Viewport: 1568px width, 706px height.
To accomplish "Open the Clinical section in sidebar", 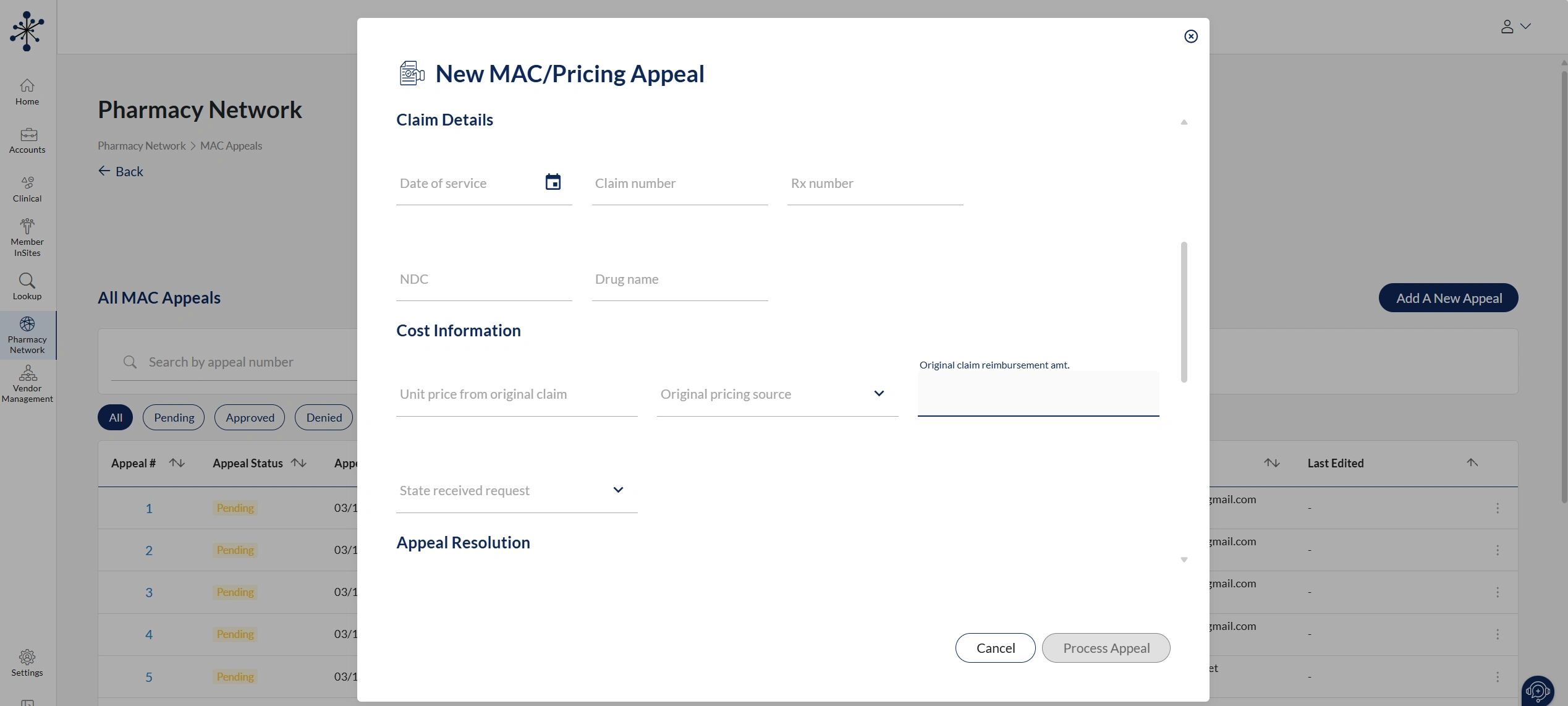I will coord(27,189).
